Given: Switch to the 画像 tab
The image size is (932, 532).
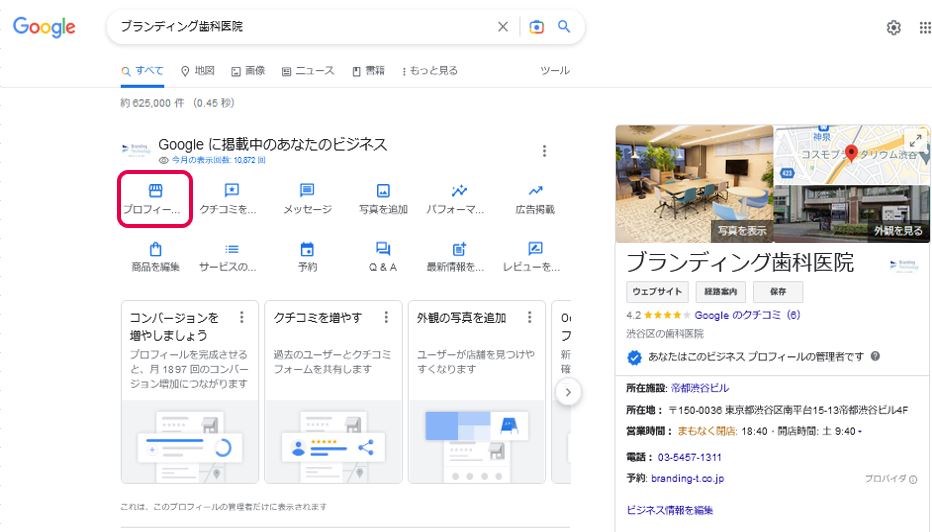Looking at the screenshot, I should pyautogui.click(x=248, y=71).
